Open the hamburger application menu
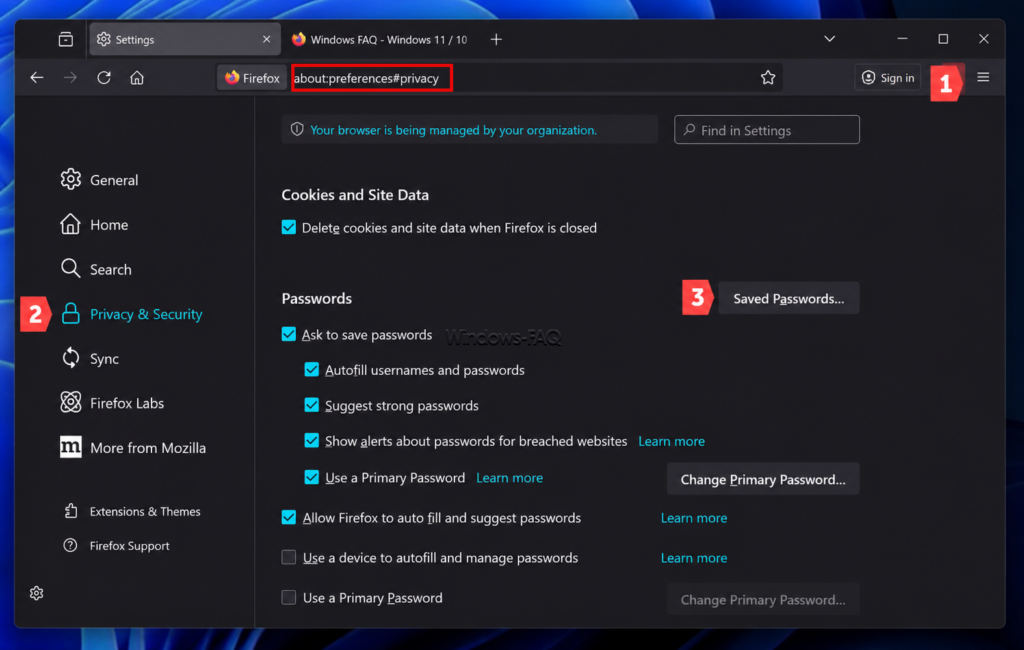This screenshot has width=1024, height=650. tap(983, 77)
